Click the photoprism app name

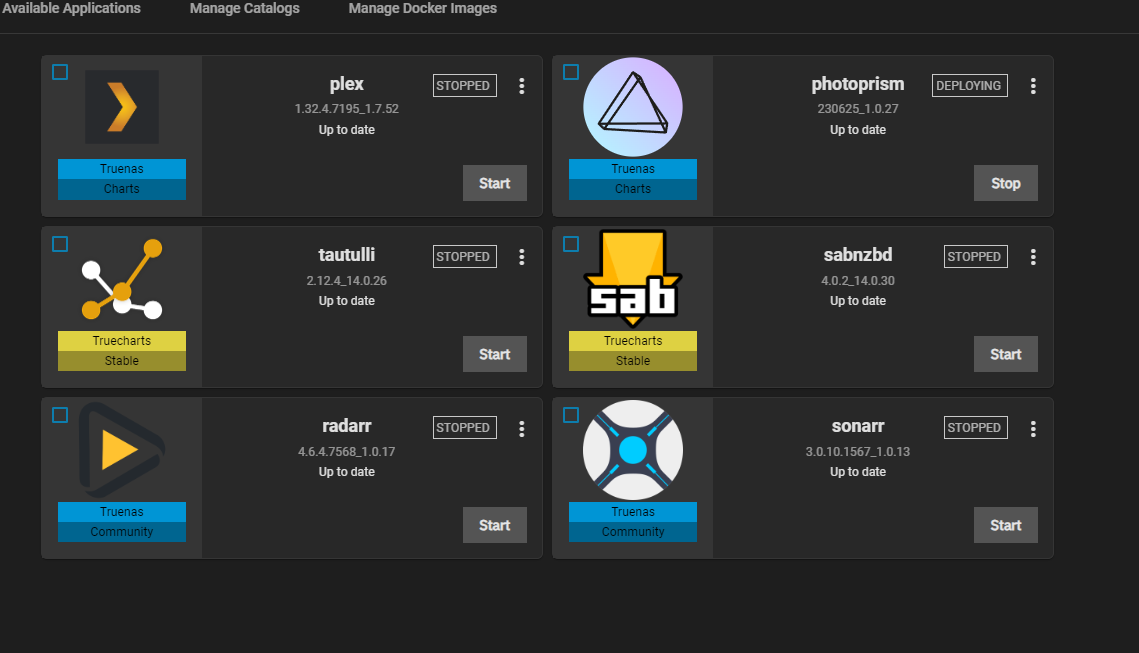coord(858,84)
